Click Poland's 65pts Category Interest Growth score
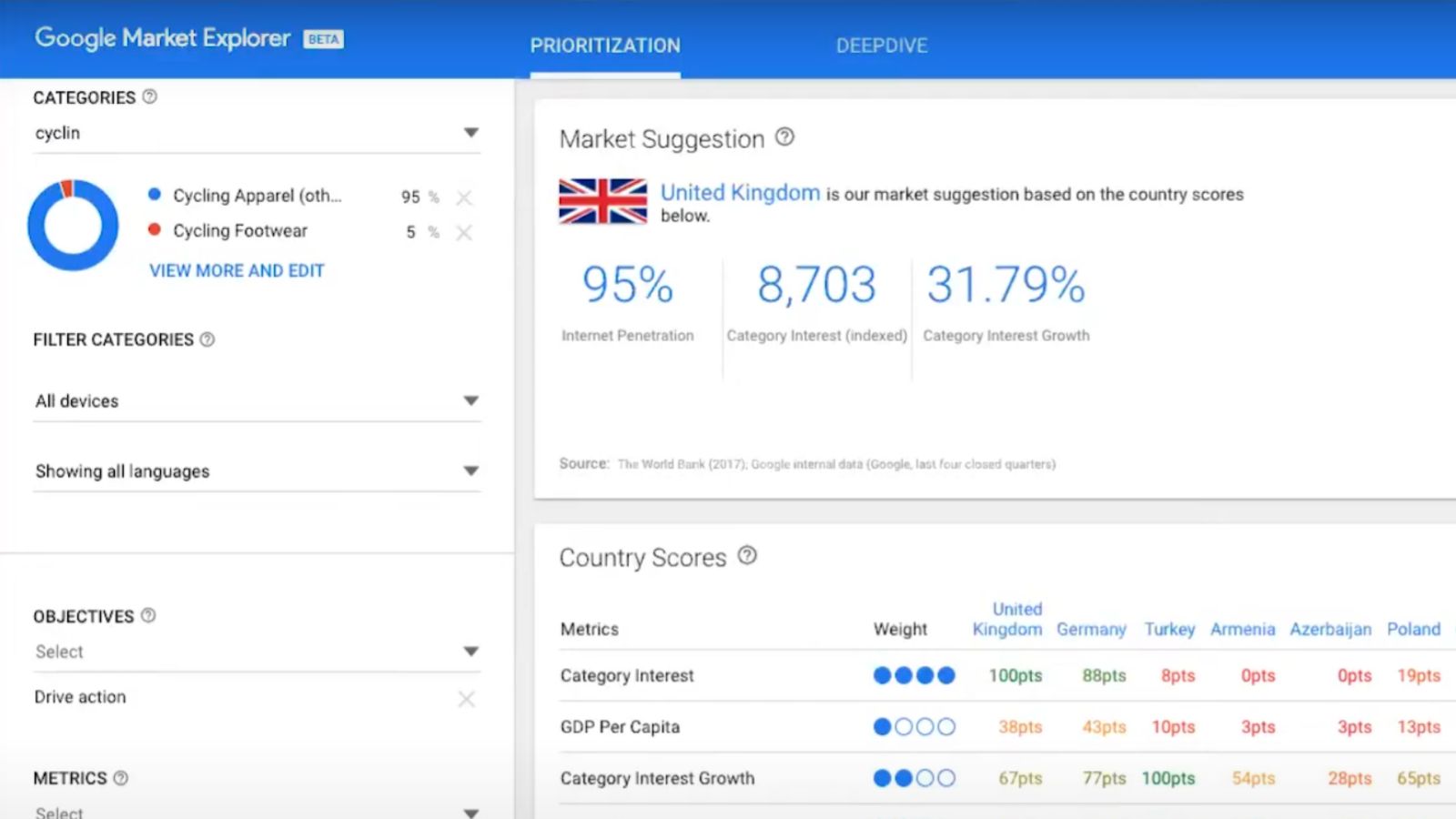The height and width of the screenshot is (819, 1456). point(1419,778)
